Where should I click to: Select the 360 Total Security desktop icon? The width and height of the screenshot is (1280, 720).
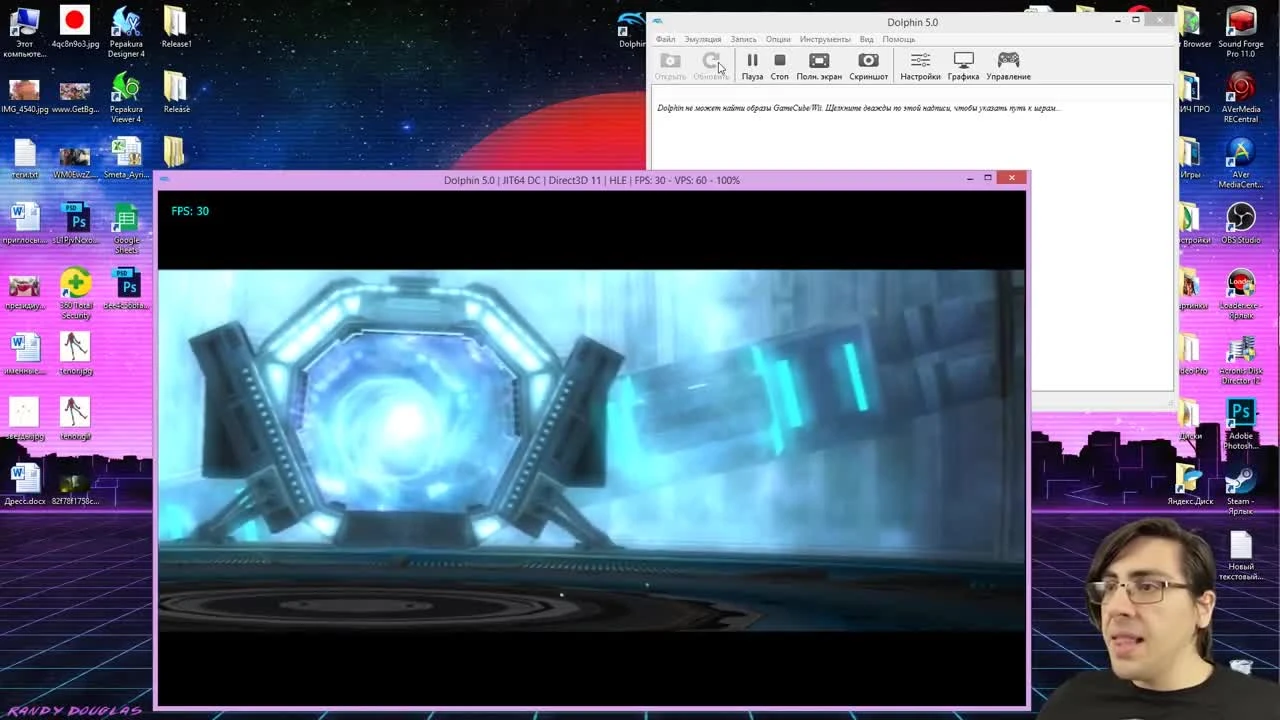[x=75, y=294]
